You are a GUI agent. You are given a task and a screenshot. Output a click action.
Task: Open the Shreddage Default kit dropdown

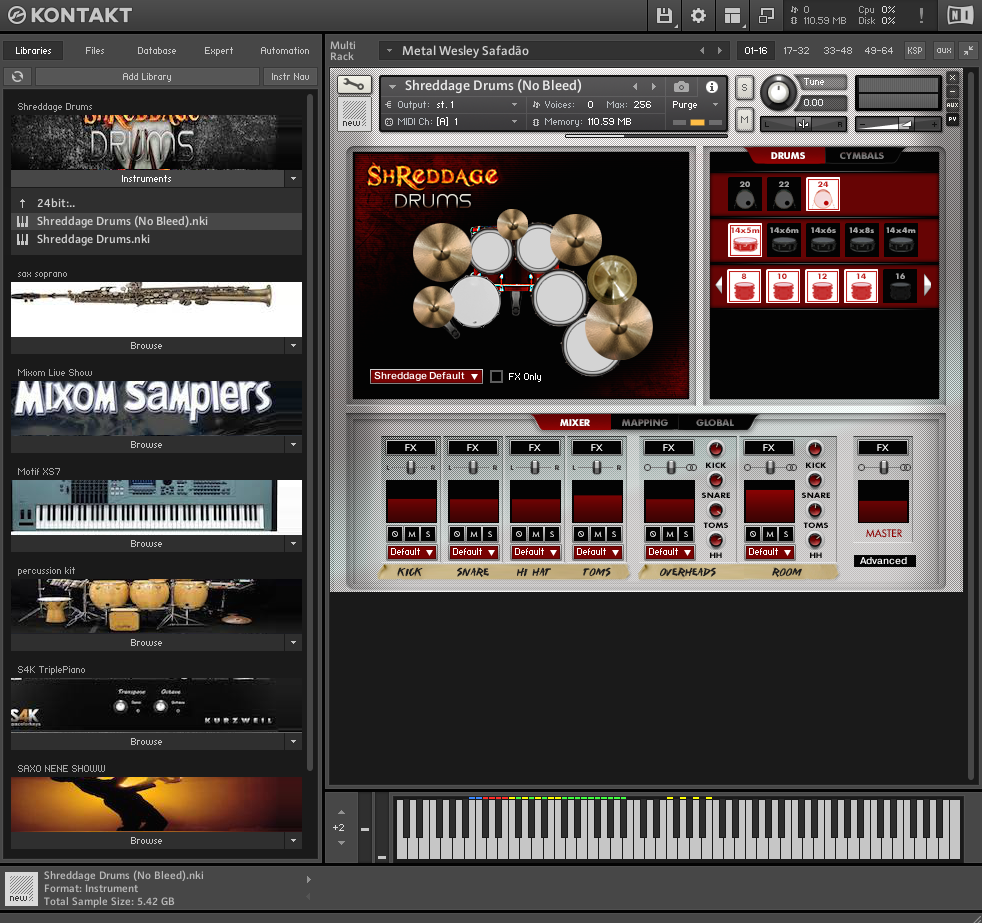point(426,376)
